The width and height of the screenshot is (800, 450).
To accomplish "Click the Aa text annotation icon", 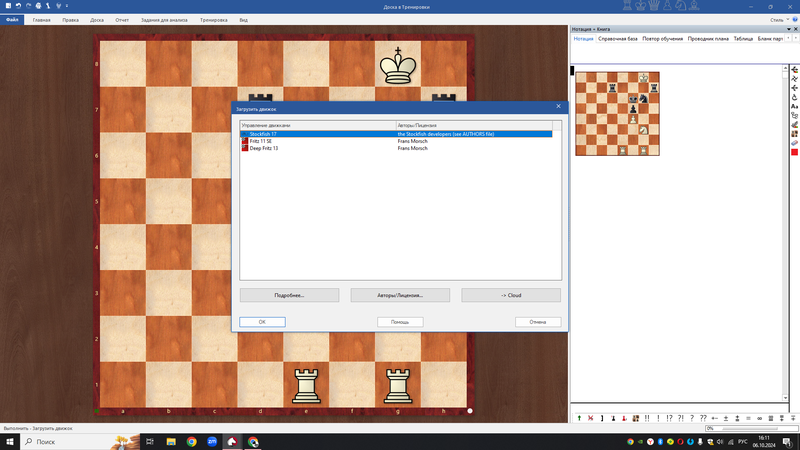I will (x=794, y=105).
